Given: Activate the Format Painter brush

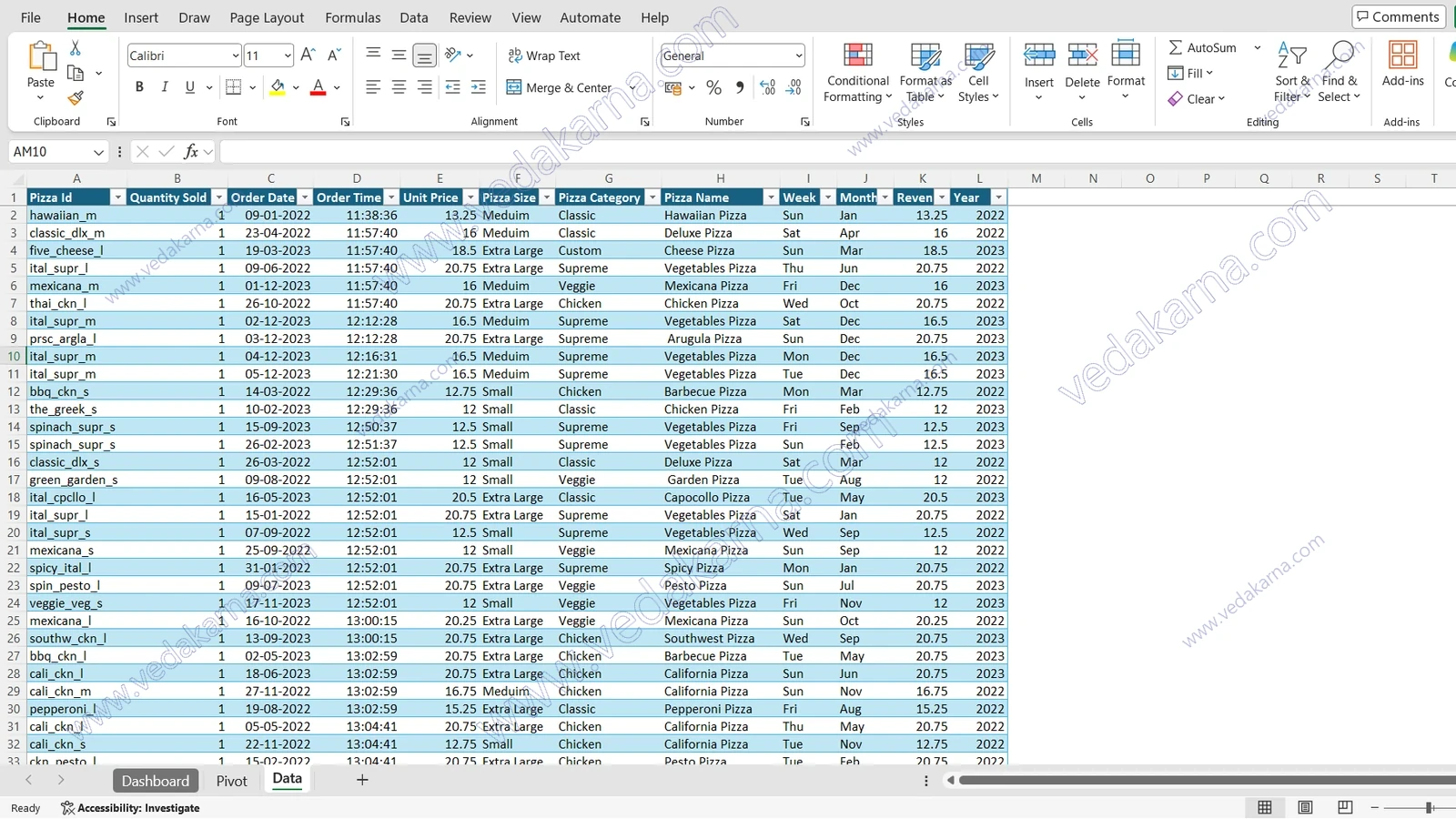Looking at the screenshot, I should pos(76,97).
